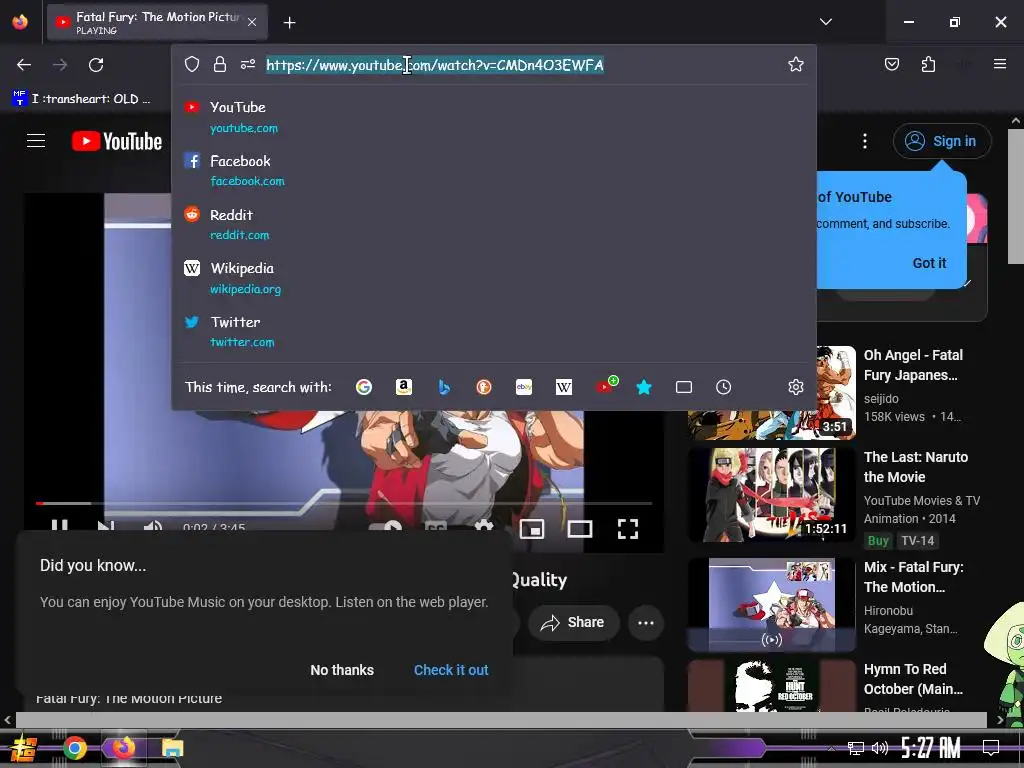Open search settings gear in the dropdown
Image resolution: width=1024 pixels, height=768 pixels.
pos(795,387)
